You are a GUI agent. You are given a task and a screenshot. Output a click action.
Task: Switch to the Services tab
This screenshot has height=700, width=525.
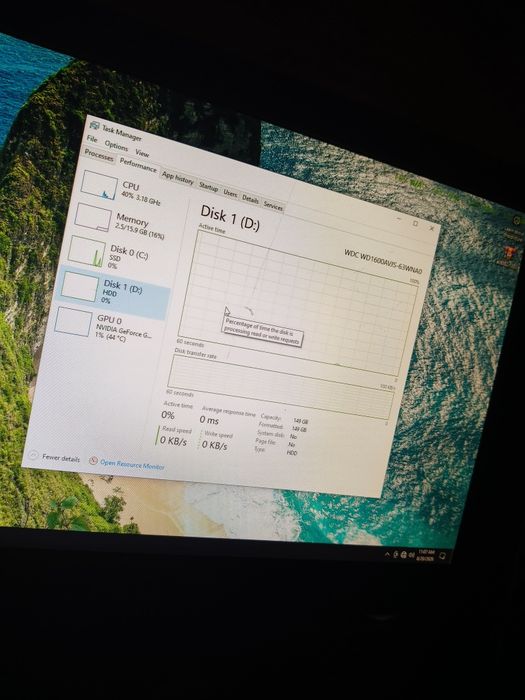272,205
